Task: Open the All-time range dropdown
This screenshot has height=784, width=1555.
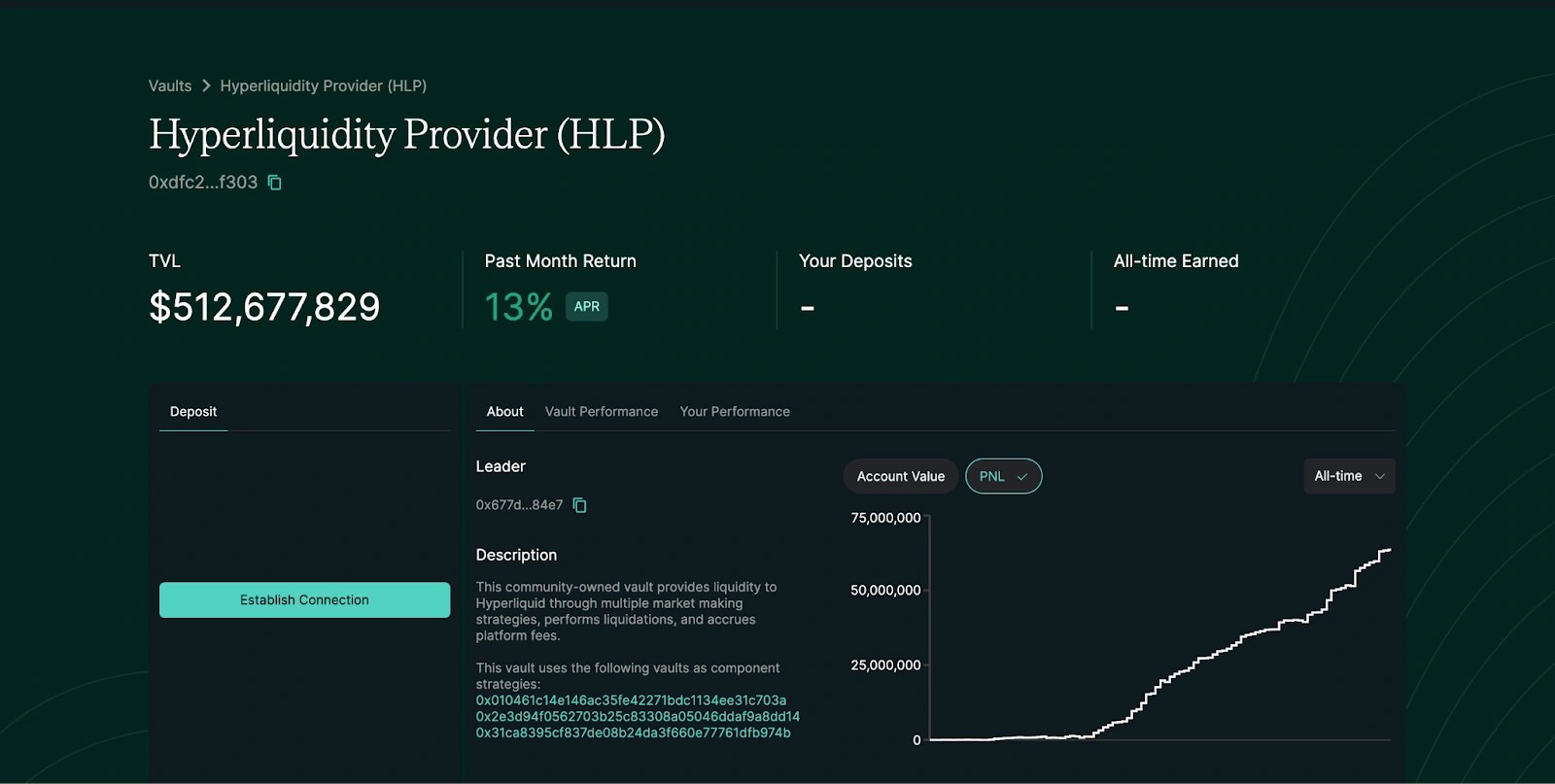Action: [x=1348, y=477]
